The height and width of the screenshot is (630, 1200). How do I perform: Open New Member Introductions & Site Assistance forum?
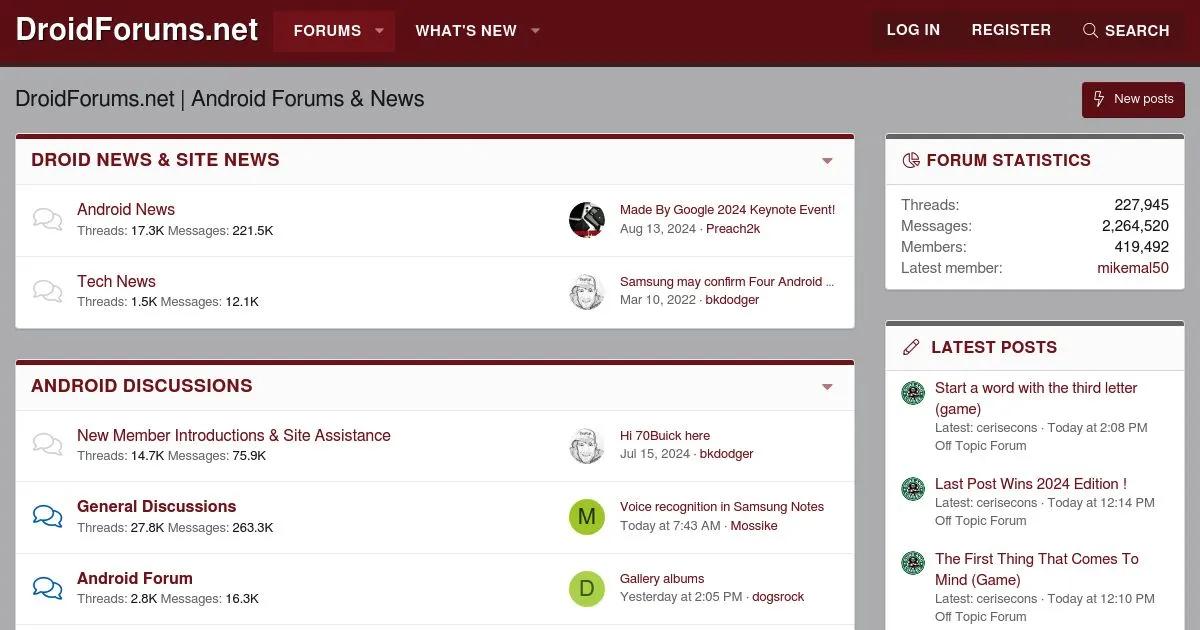point(234,435)
